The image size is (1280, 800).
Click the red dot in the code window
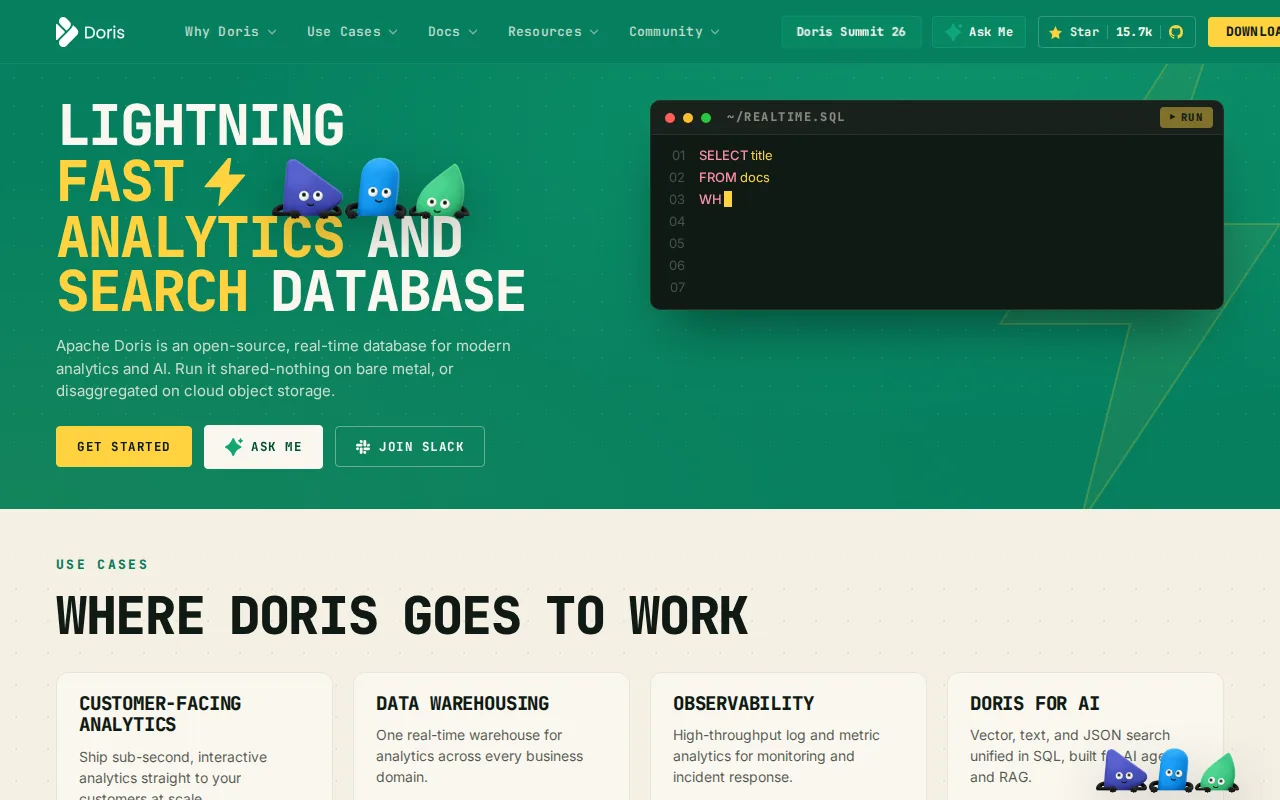click(670, 118)
